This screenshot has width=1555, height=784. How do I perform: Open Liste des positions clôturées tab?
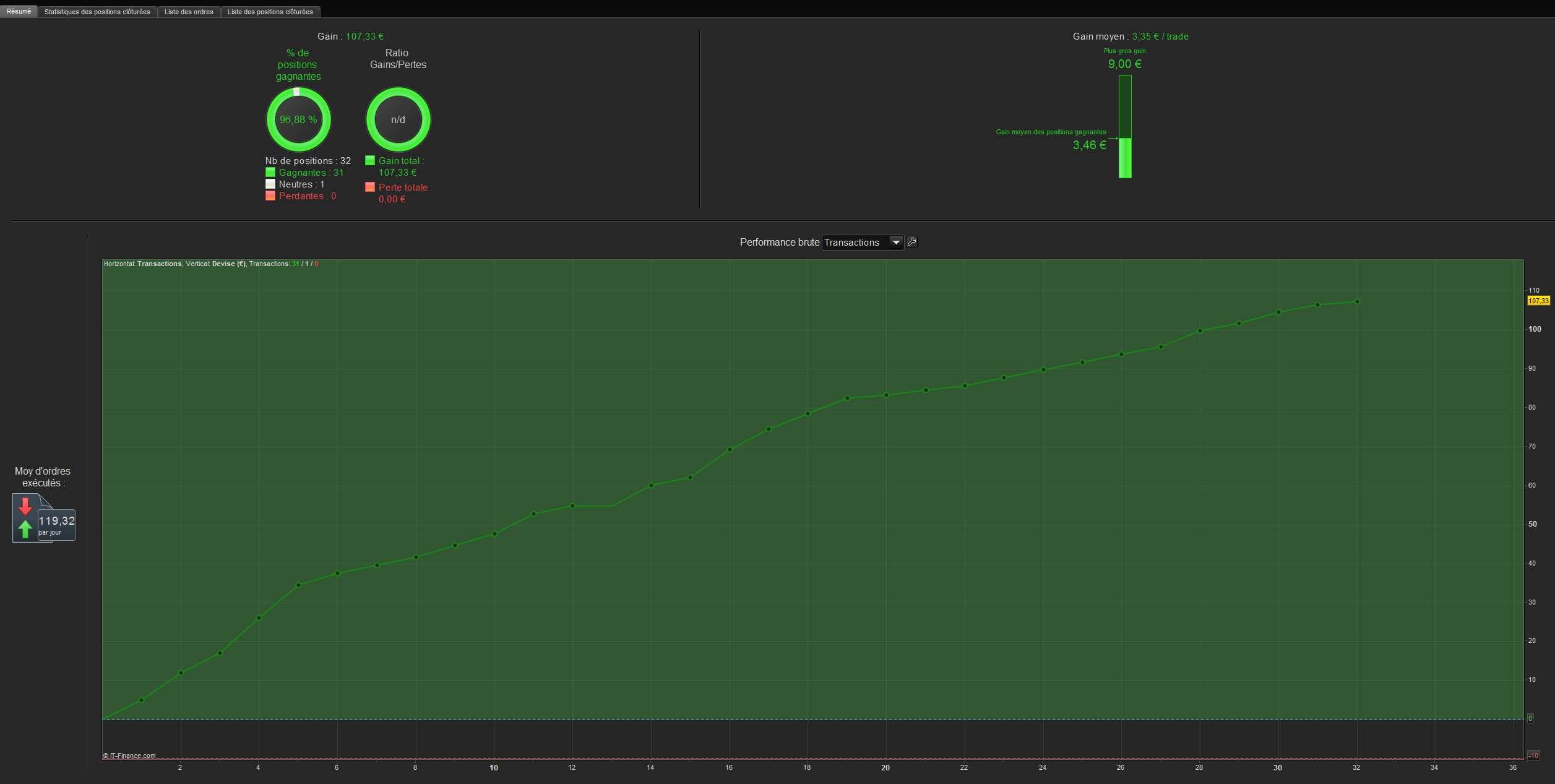[x=270, y=12]
